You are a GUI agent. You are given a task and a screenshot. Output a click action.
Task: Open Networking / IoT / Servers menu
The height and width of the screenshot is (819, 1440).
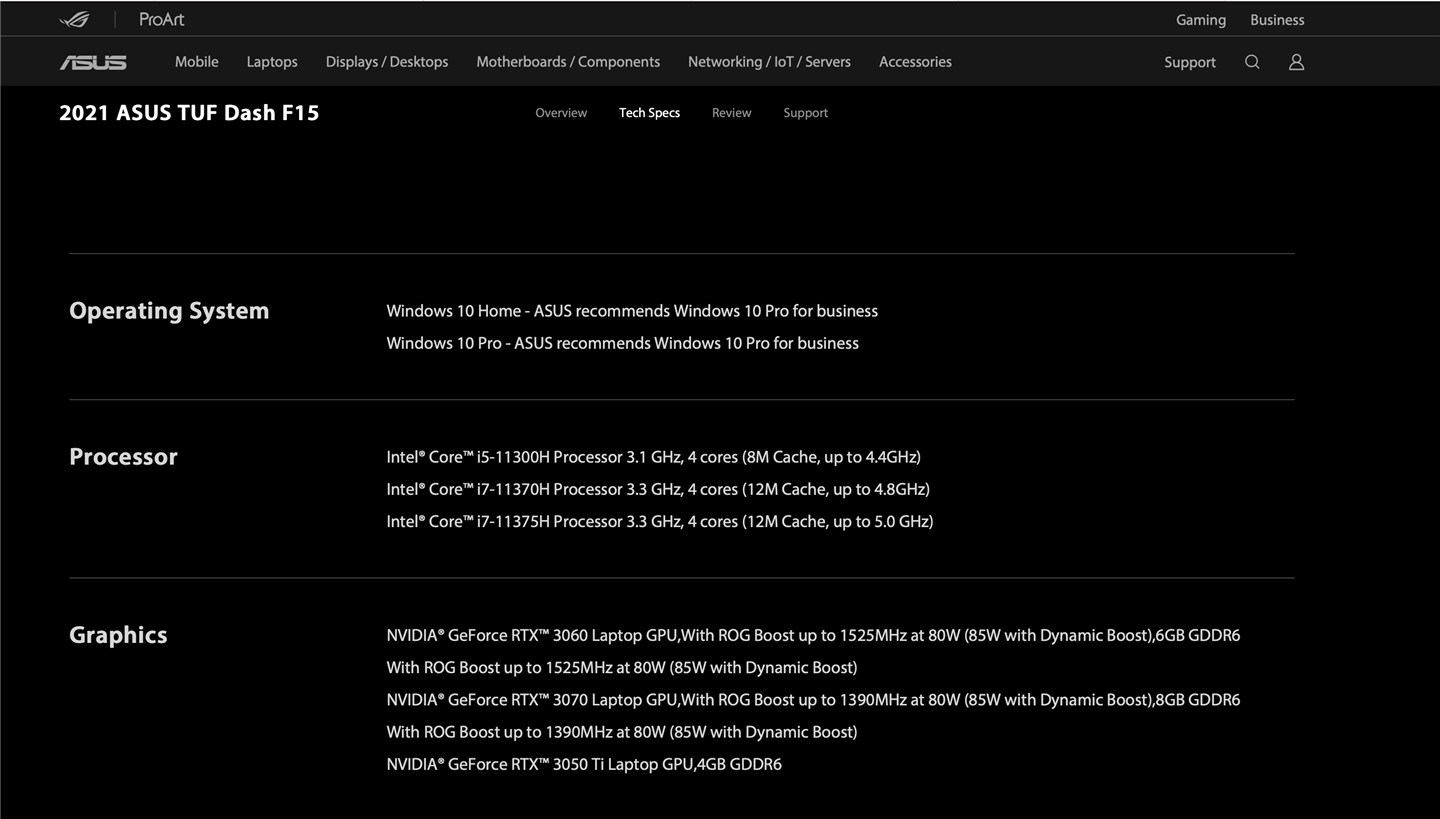pyautogui.click(x=769, y=62)
